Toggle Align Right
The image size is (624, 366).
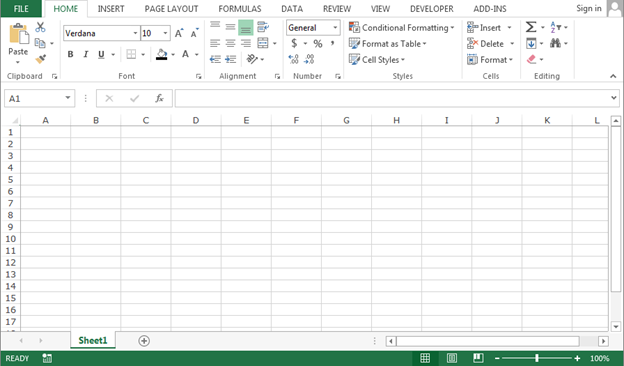[246, 43]
